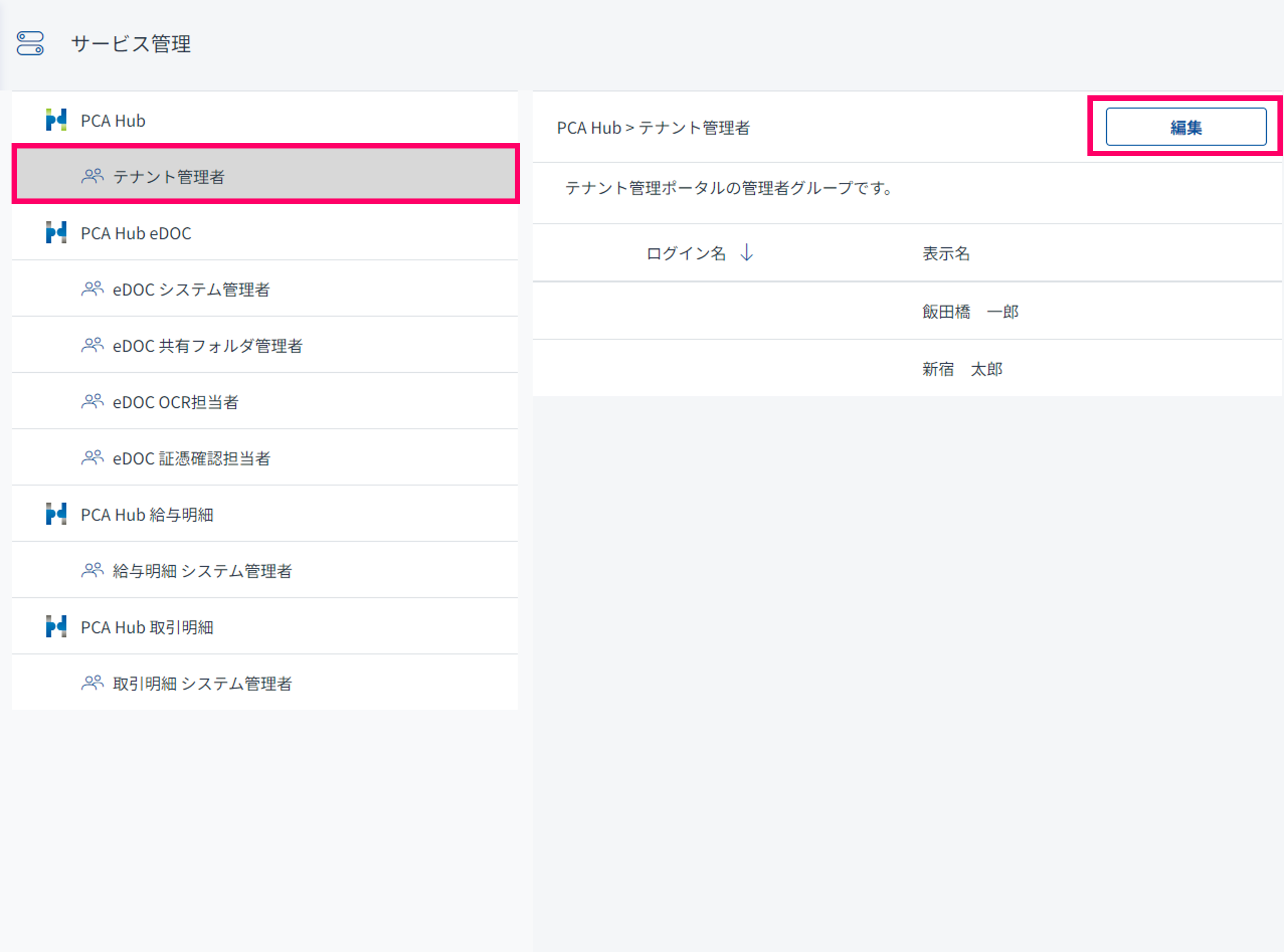Click the PCA Hub 給与明細 logo icon
1284x952 pixels.
click(56, 514)
